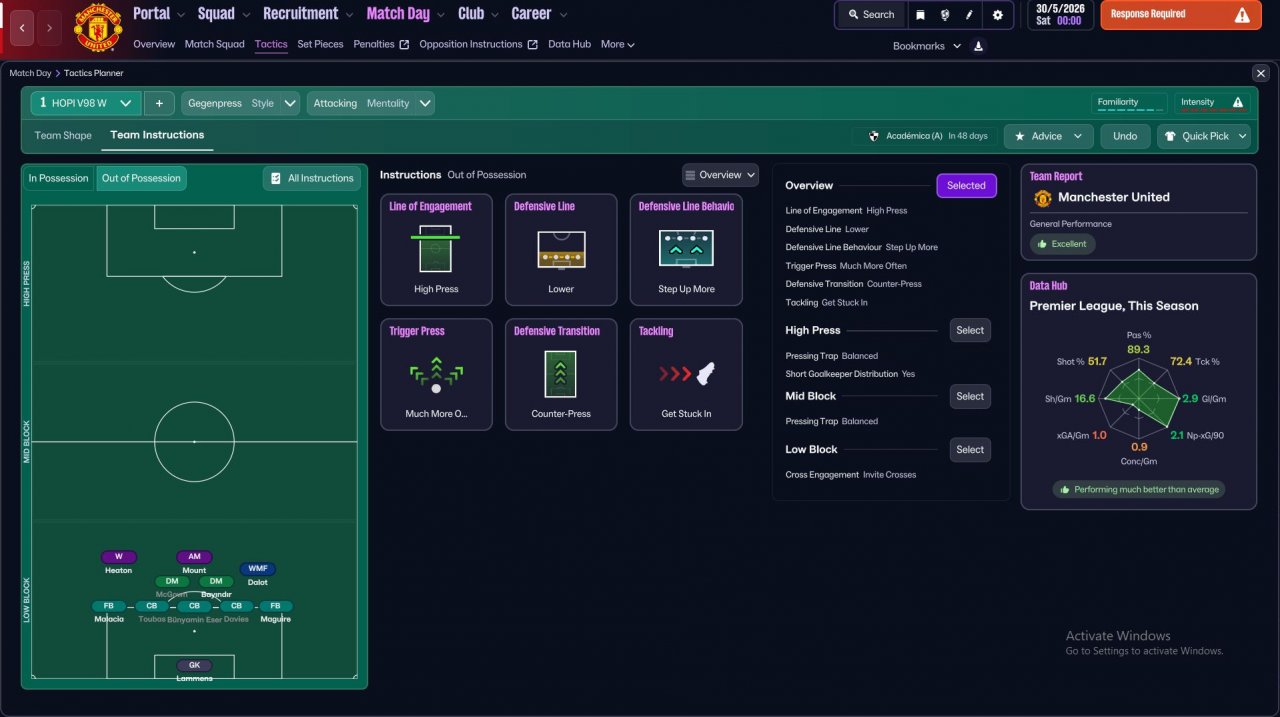Click the Intensity progress bar
Viewport: 1280px width, 717px height.
[x=1213, y=110]
